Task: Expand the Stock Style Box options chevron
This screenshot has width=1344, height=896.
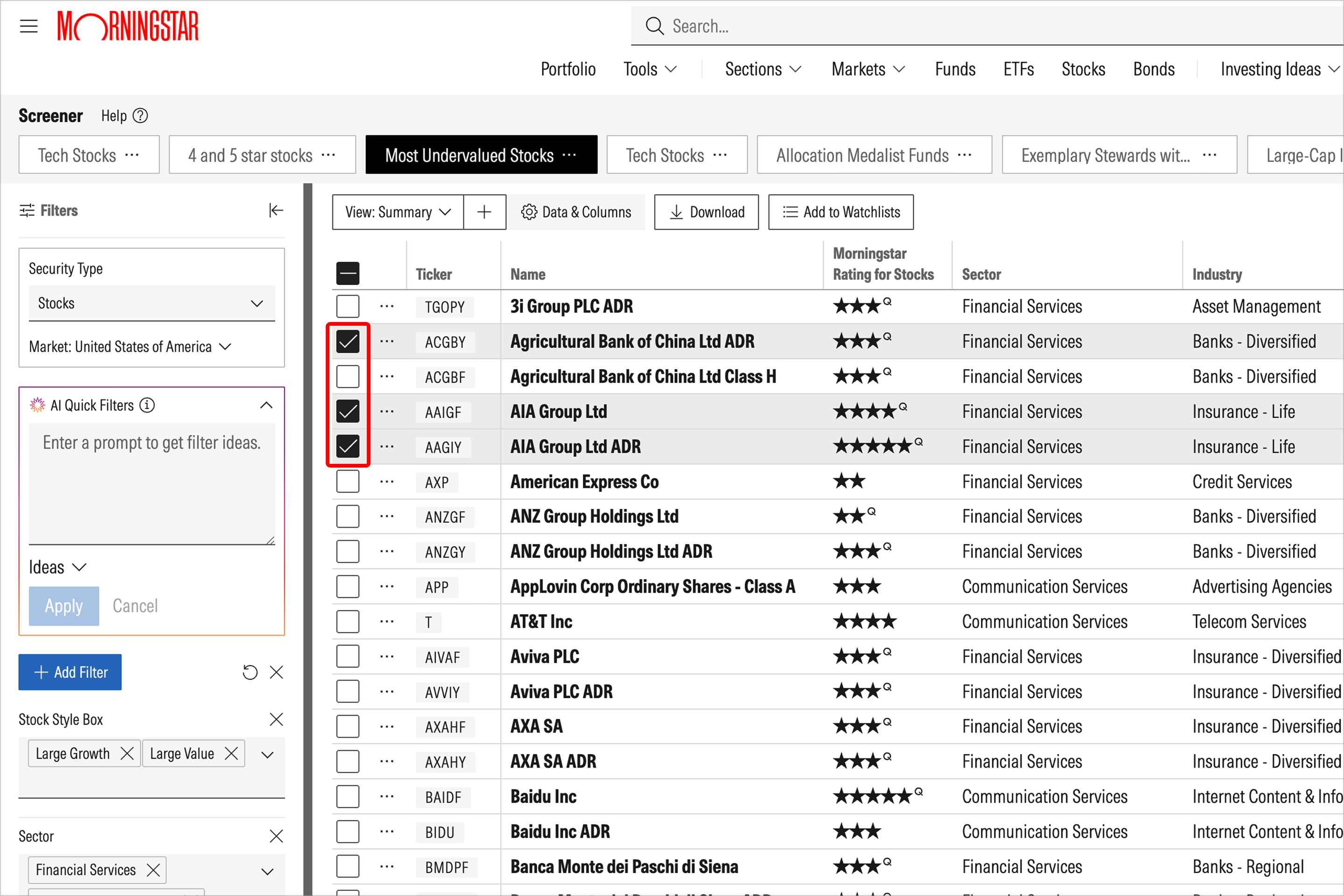Action: [x=267, y=755]
